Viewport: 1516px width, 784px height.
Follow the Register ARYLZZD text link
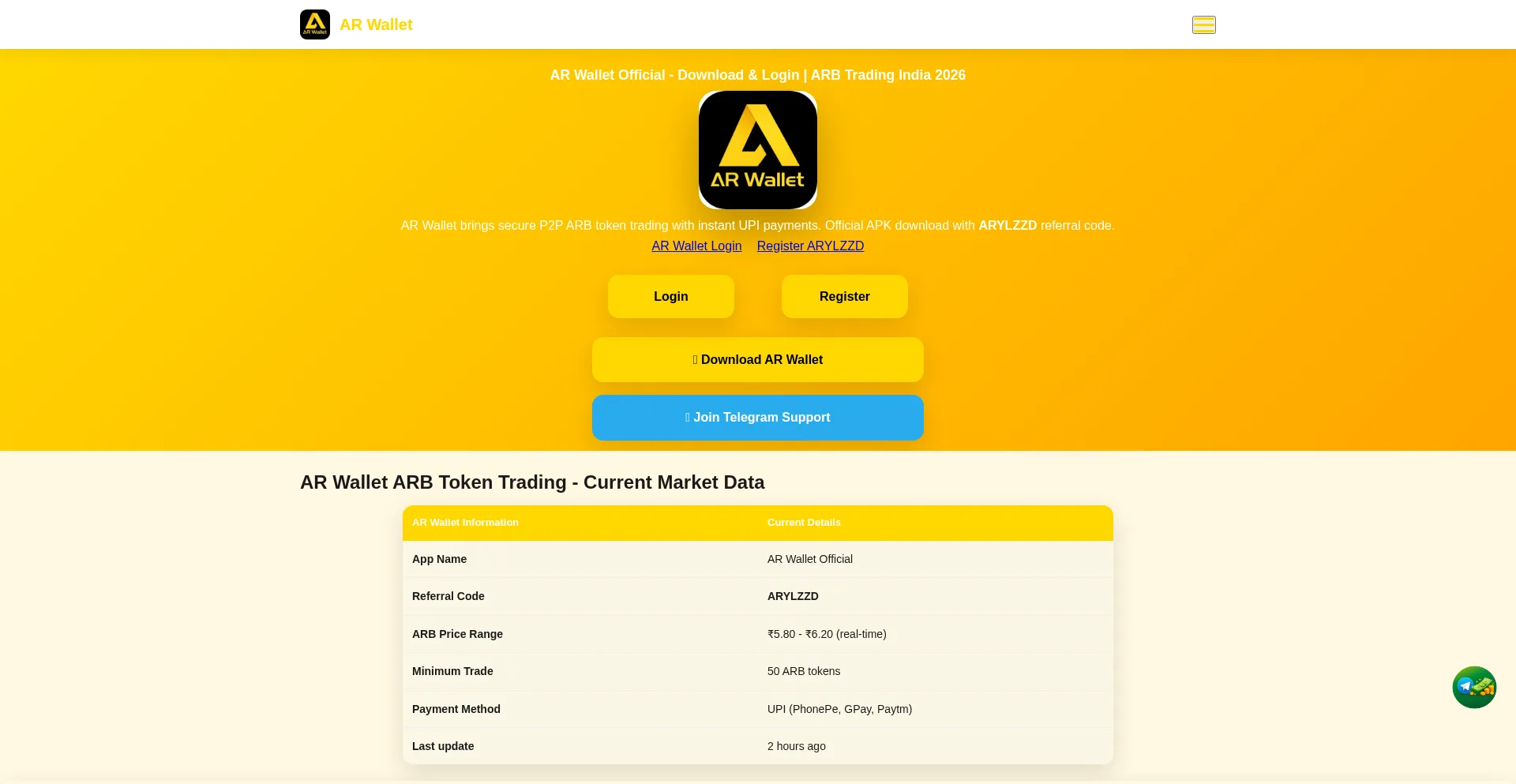810,246
